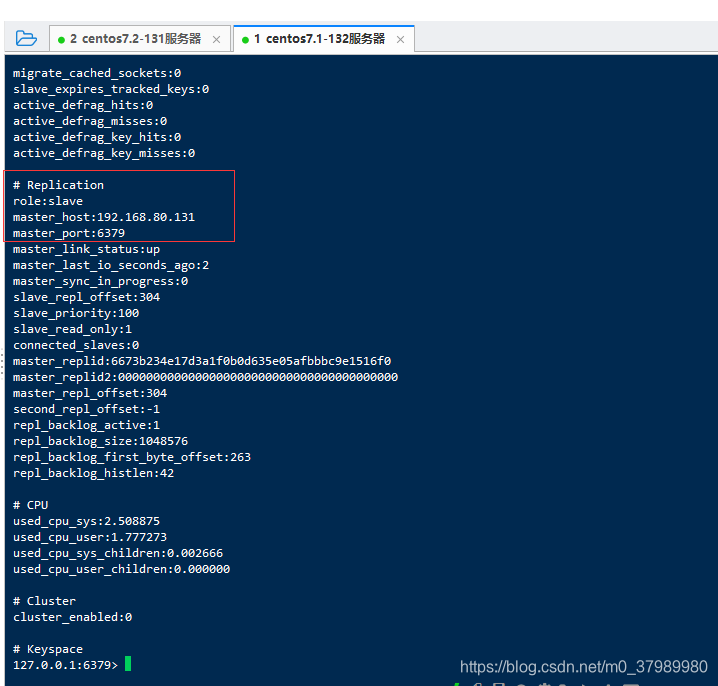The height and width of the screenshot is (686, 718).
Task: Click repl_backlog_size:1048576 line
Action: click(x=100, y=441)
